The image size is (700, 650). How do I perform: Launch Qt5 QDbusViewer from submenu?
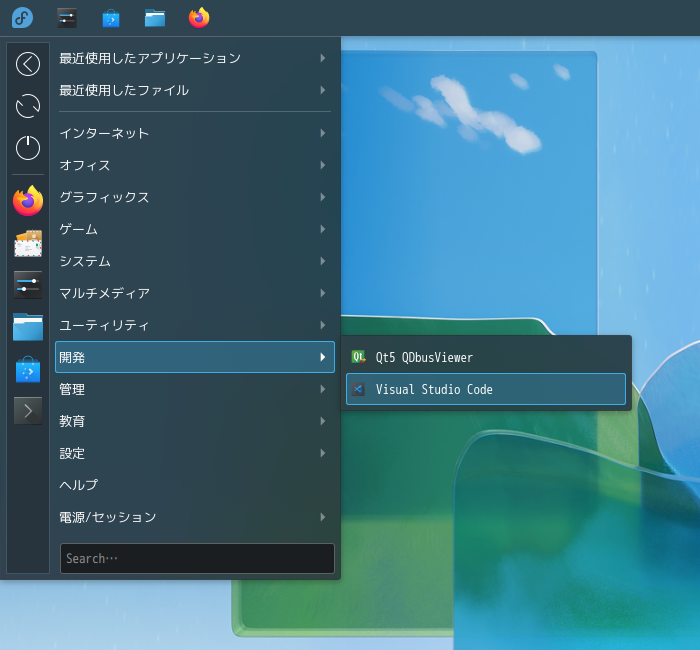point(486,357)
